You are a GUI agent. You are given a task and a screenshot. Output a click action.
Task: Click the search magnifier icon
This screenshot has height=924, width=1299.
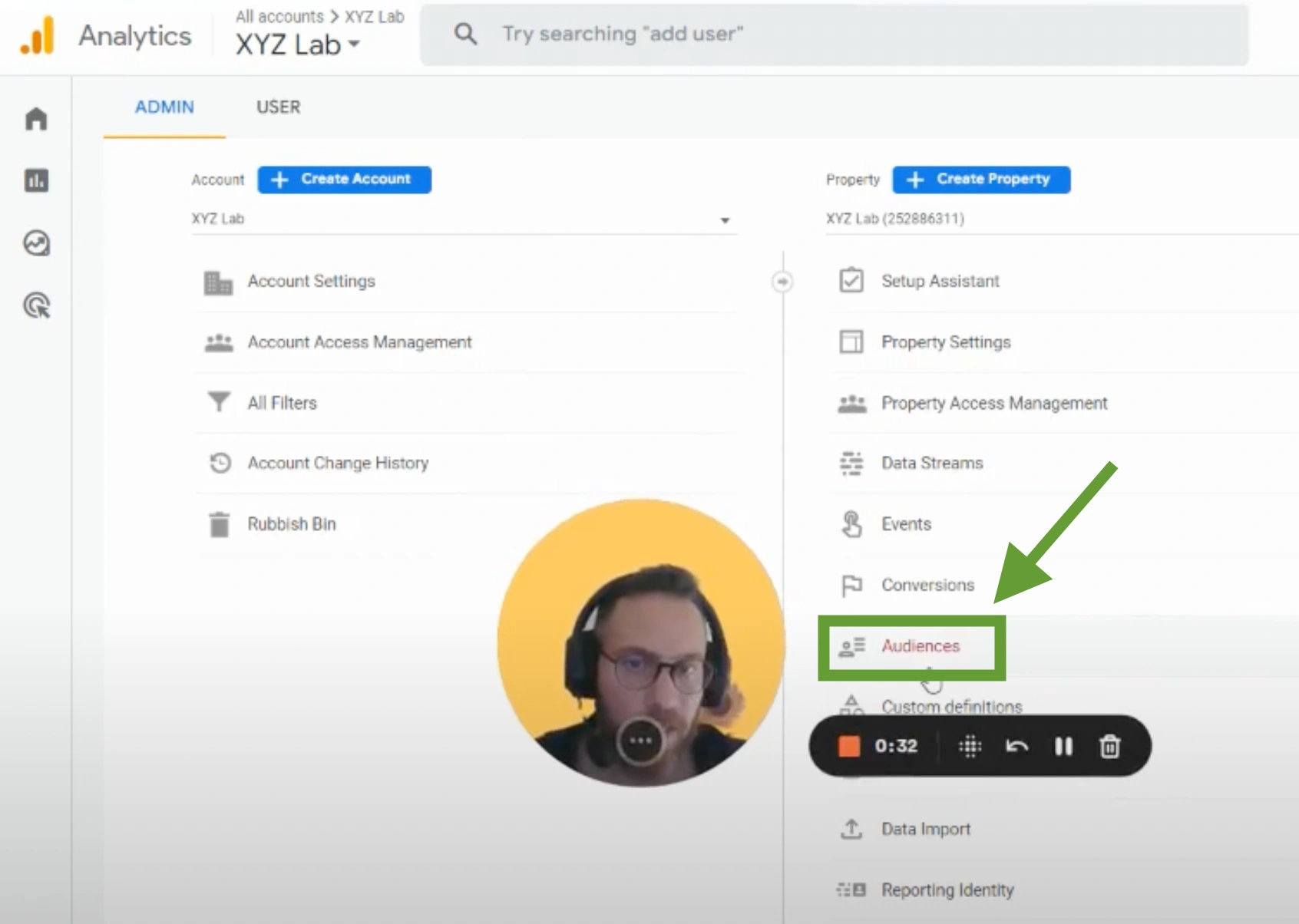465,34
